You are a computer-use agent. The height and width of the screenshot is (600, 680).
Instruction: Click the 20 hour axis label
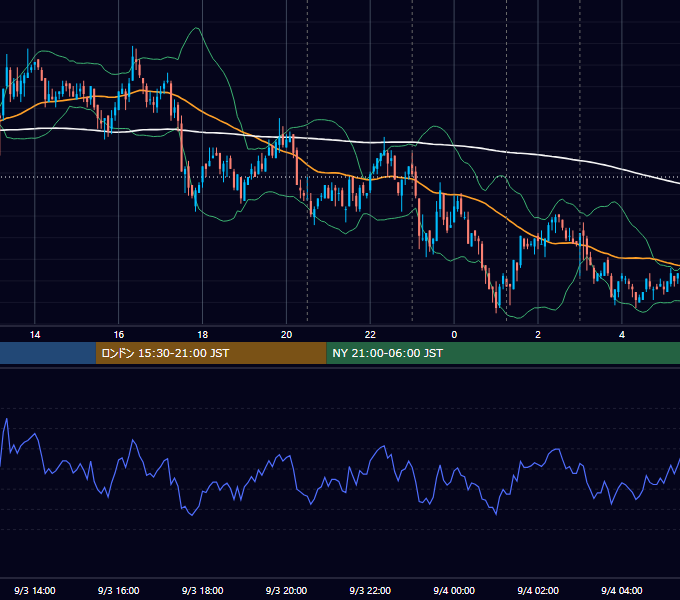[286, 335]
